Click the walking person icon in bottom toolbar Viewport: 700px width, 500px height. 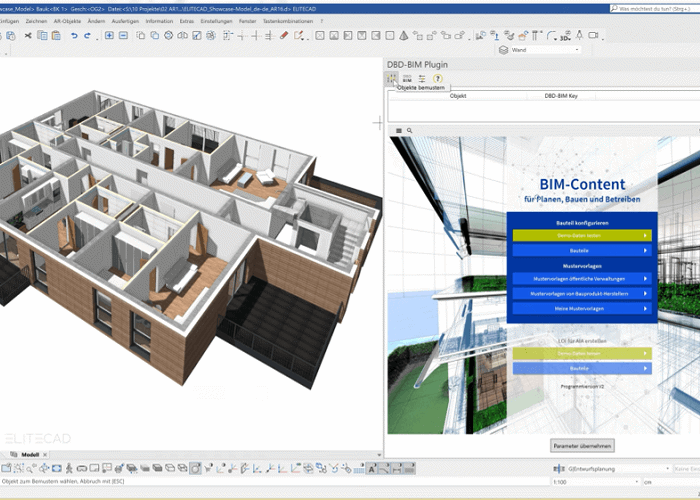point(69,468)
